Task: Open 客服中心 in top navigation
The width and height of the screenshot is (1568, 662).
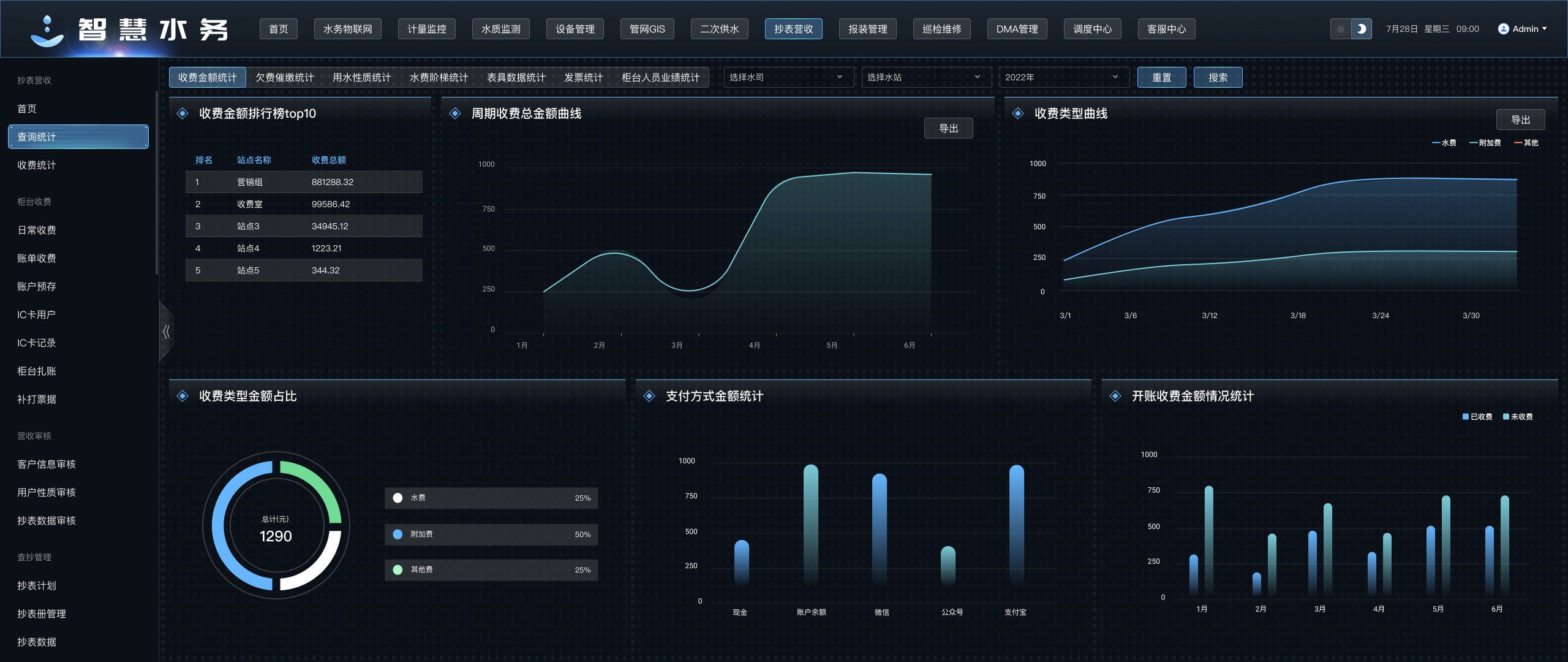Action: pyautogui.click(x=1166, y=29)
